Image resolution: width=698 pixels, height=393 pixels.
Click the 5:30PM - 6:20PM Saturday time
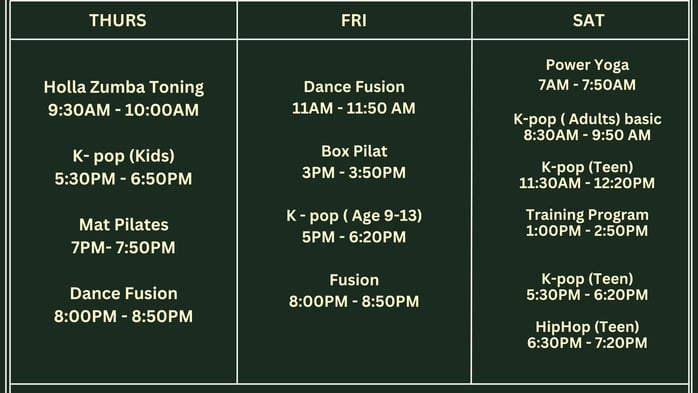coord(587,295)
